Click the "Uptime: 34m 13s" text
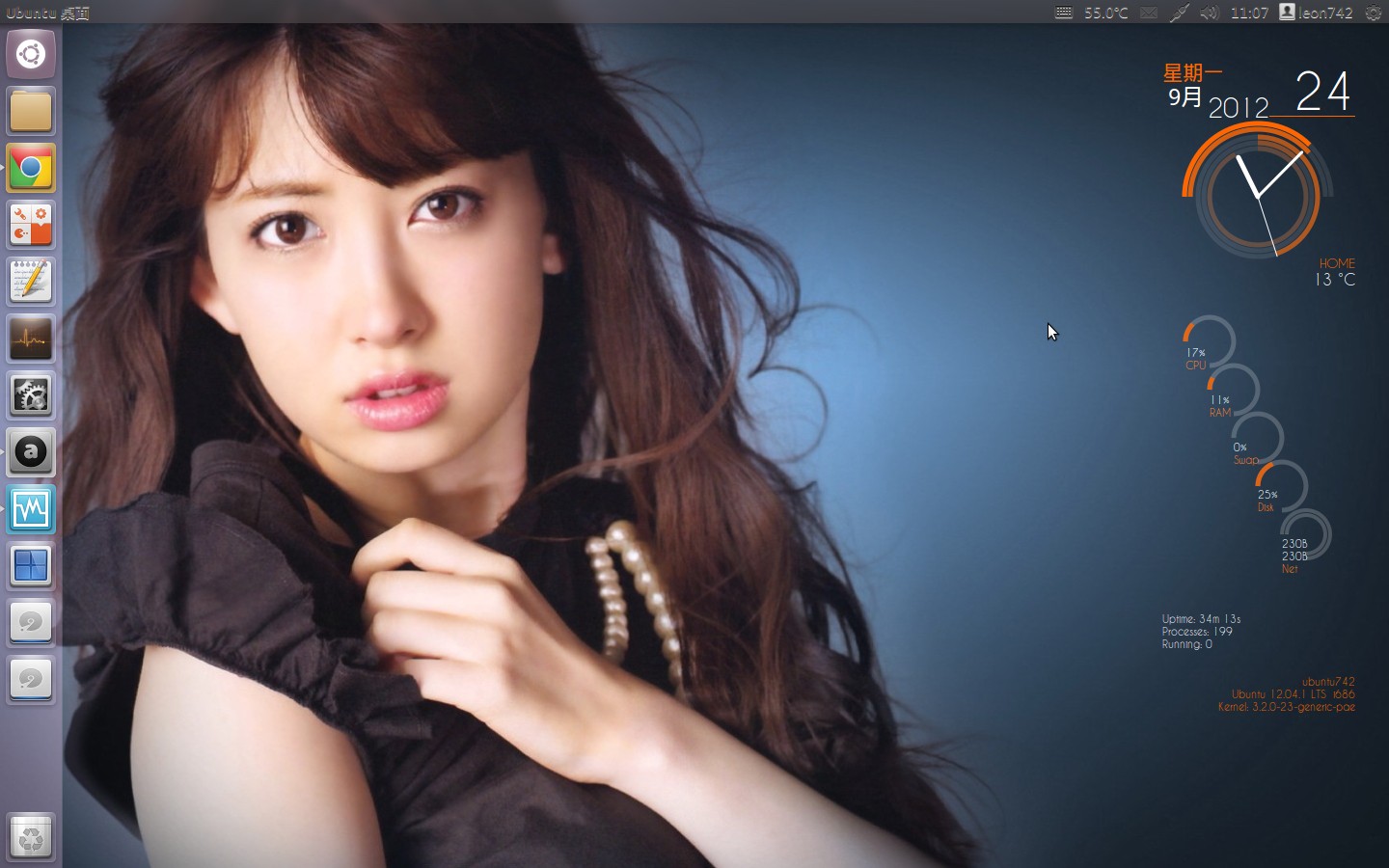Viewport: 1389px width, 868px height. [x=1201, y=619]
